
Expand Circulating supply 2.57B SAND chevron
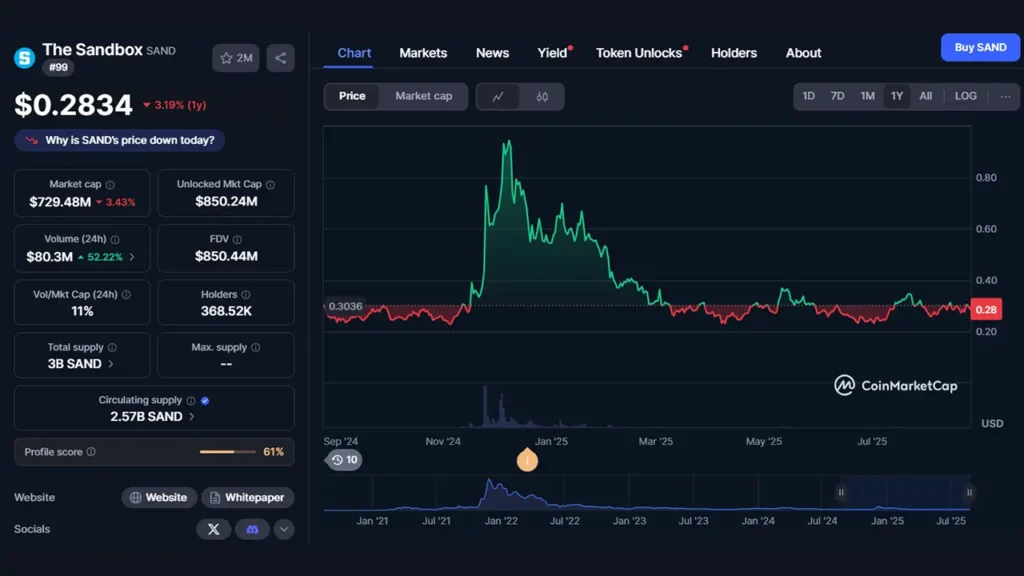[x=191, y=417]
